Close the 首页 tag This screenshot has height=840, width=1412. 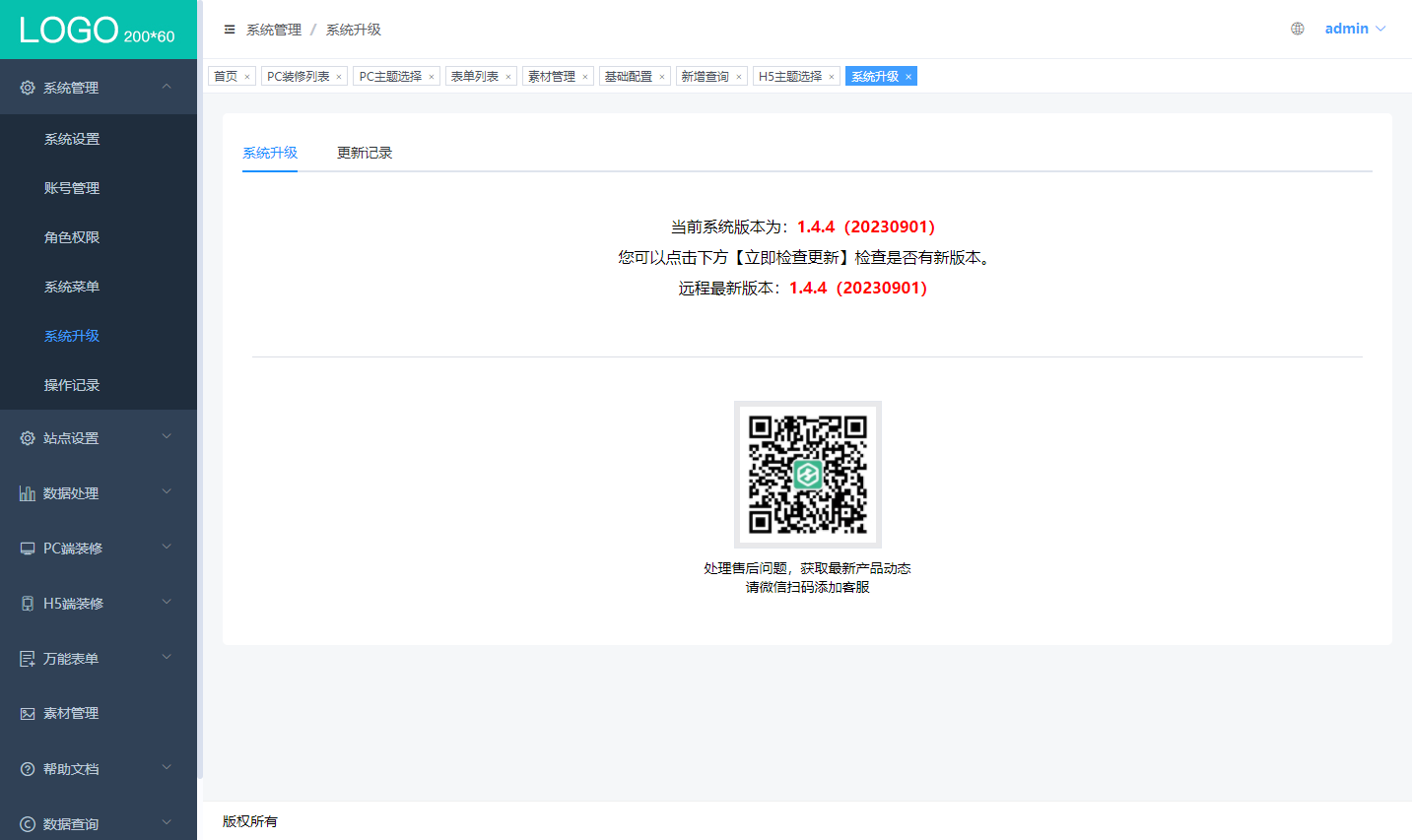click(x=246, y=77)
